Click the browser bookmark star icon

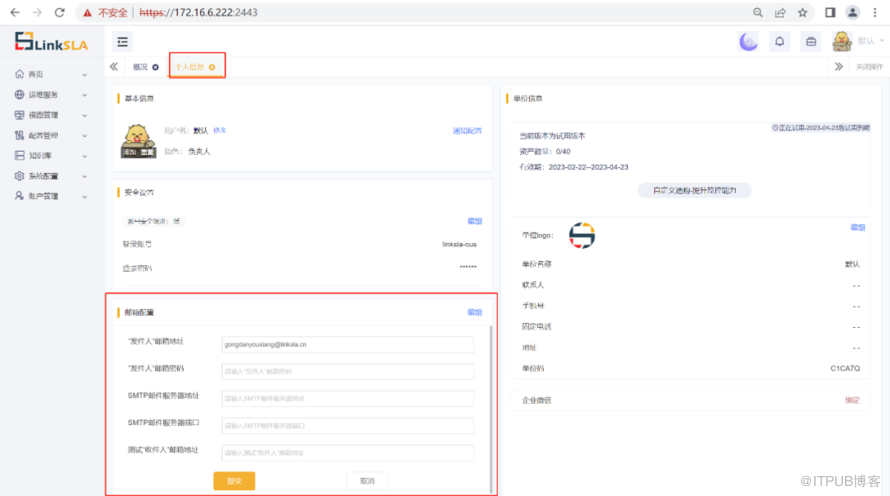(x=802, y=12)
